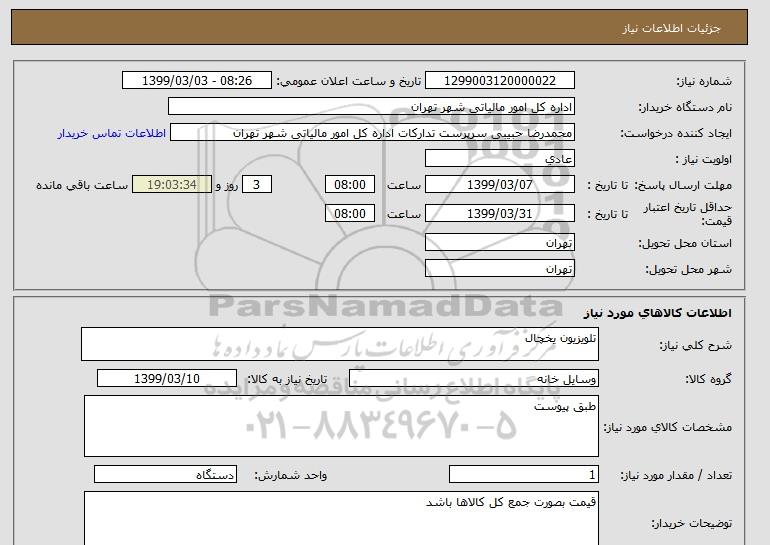Image resolution: width=770 pixels, height=545 pixels.
Task: Click the goods group field وسایل خانه
Action: 473,379
